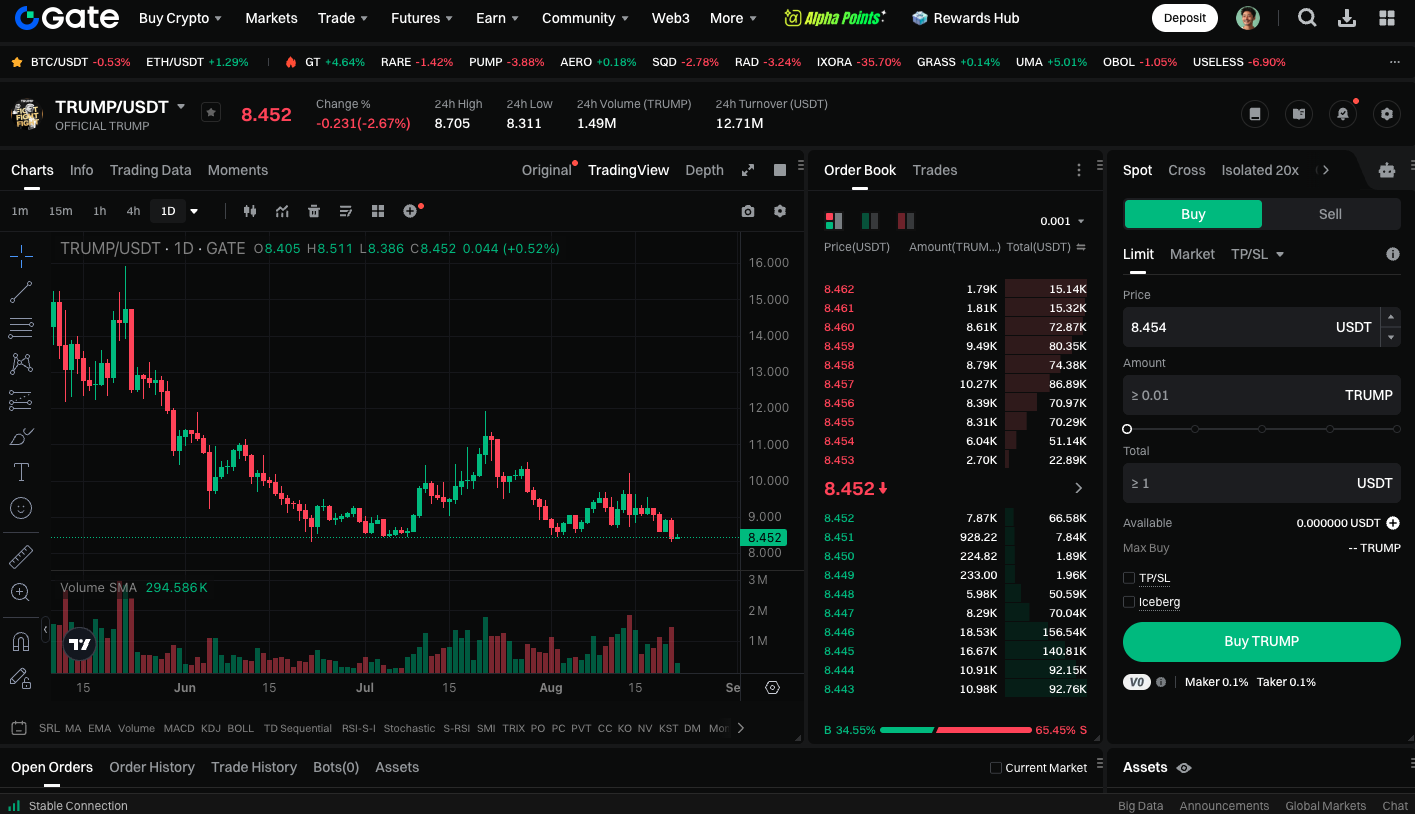Select the emoji sticker tool
Screen dimensions: 1415x814
[x=21, y=508]
